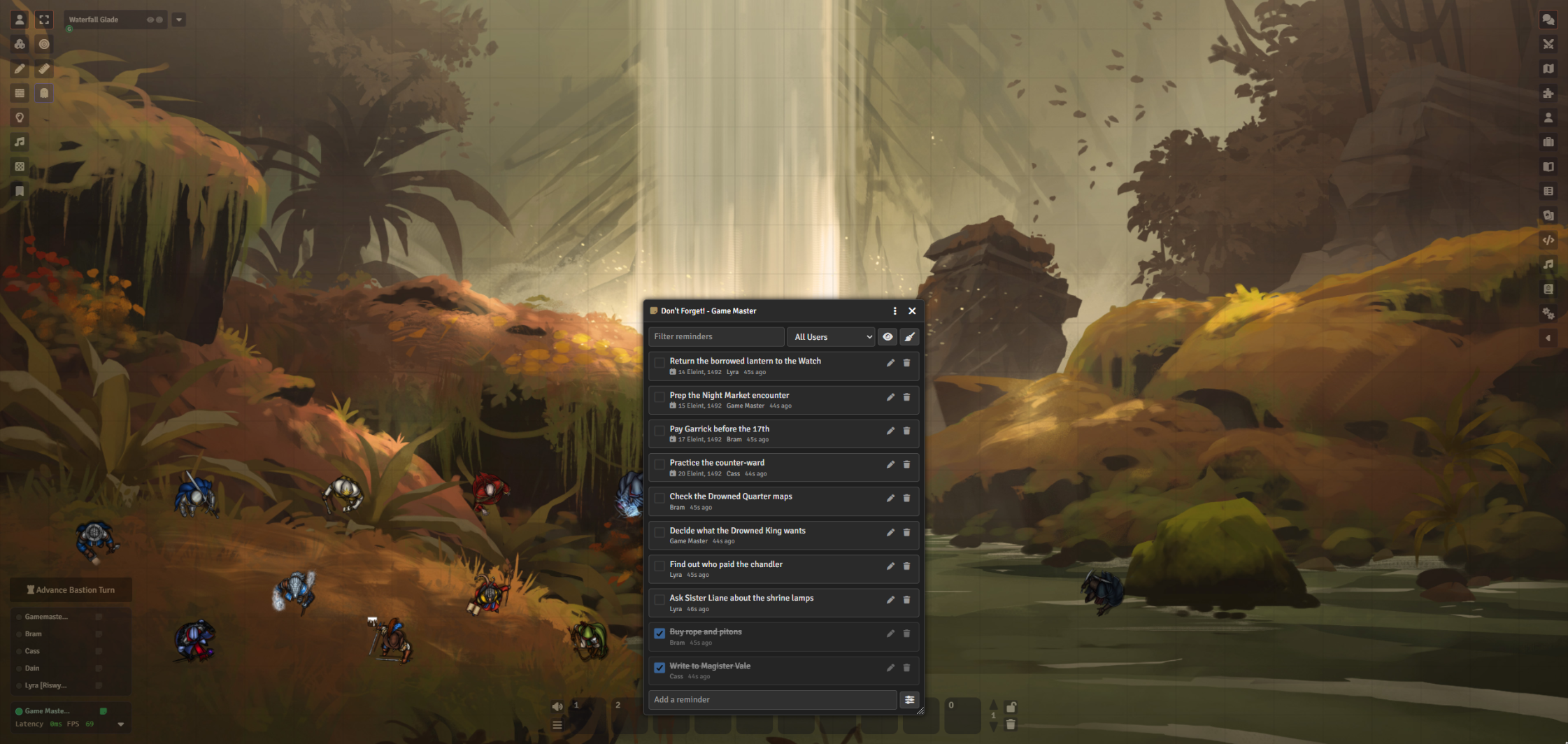
Task: Open the Don't Forget window kebab menu
Action: [895, 311]
